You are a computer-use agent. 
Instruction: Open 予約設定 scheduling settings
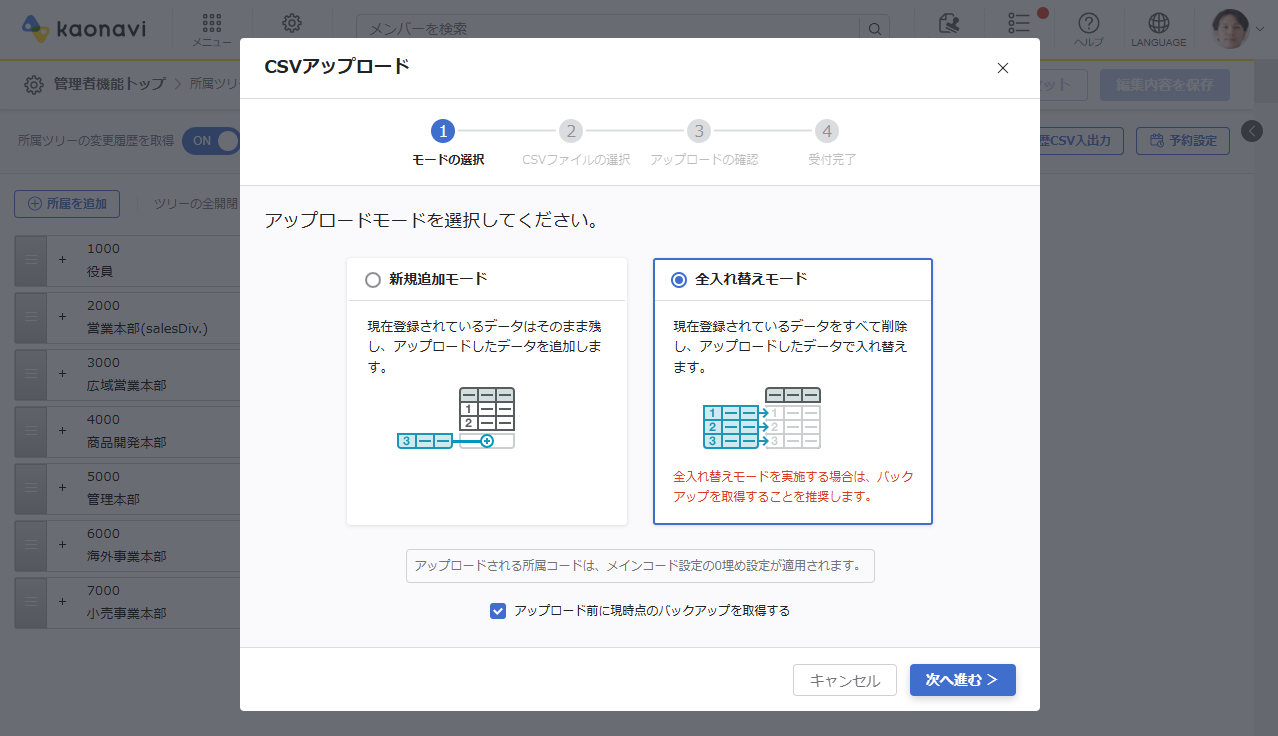pos(1182,140)
